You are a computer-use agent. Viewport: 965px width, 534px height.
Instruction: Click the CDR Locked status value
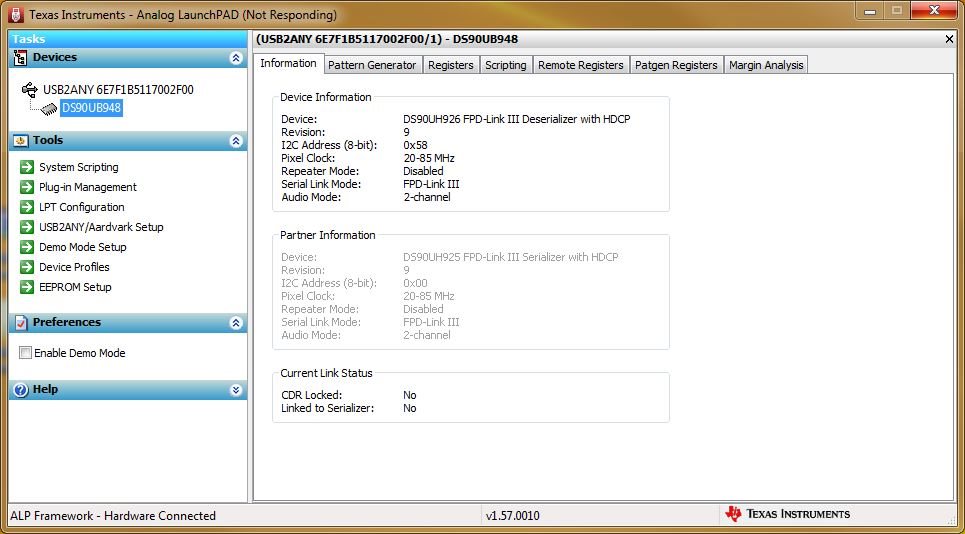click(x=410, y=395)
